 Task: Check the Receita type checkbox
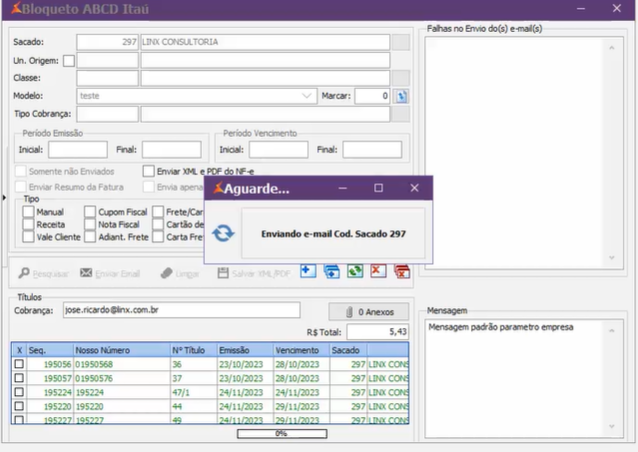pos(28,225)
